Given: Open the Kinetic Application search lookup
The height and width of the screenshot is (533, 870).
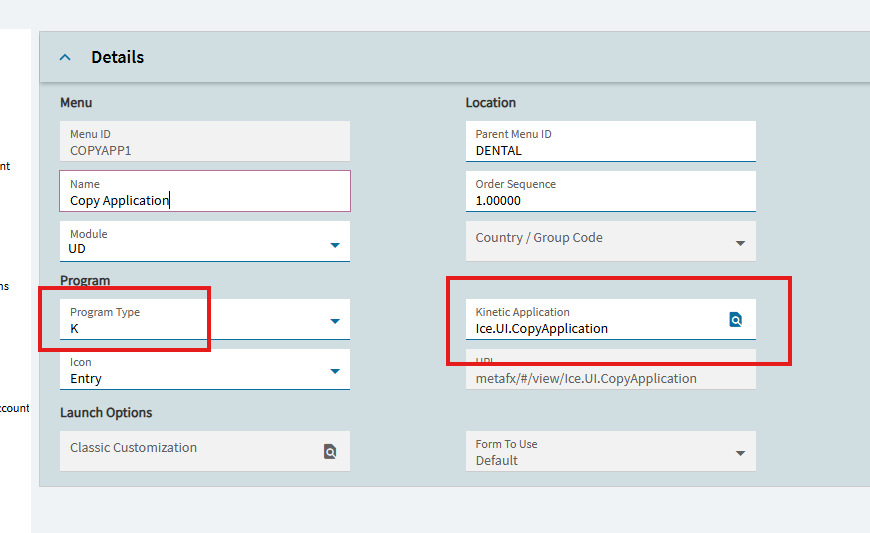Looking at the screenshot, I should click(735, 320).
